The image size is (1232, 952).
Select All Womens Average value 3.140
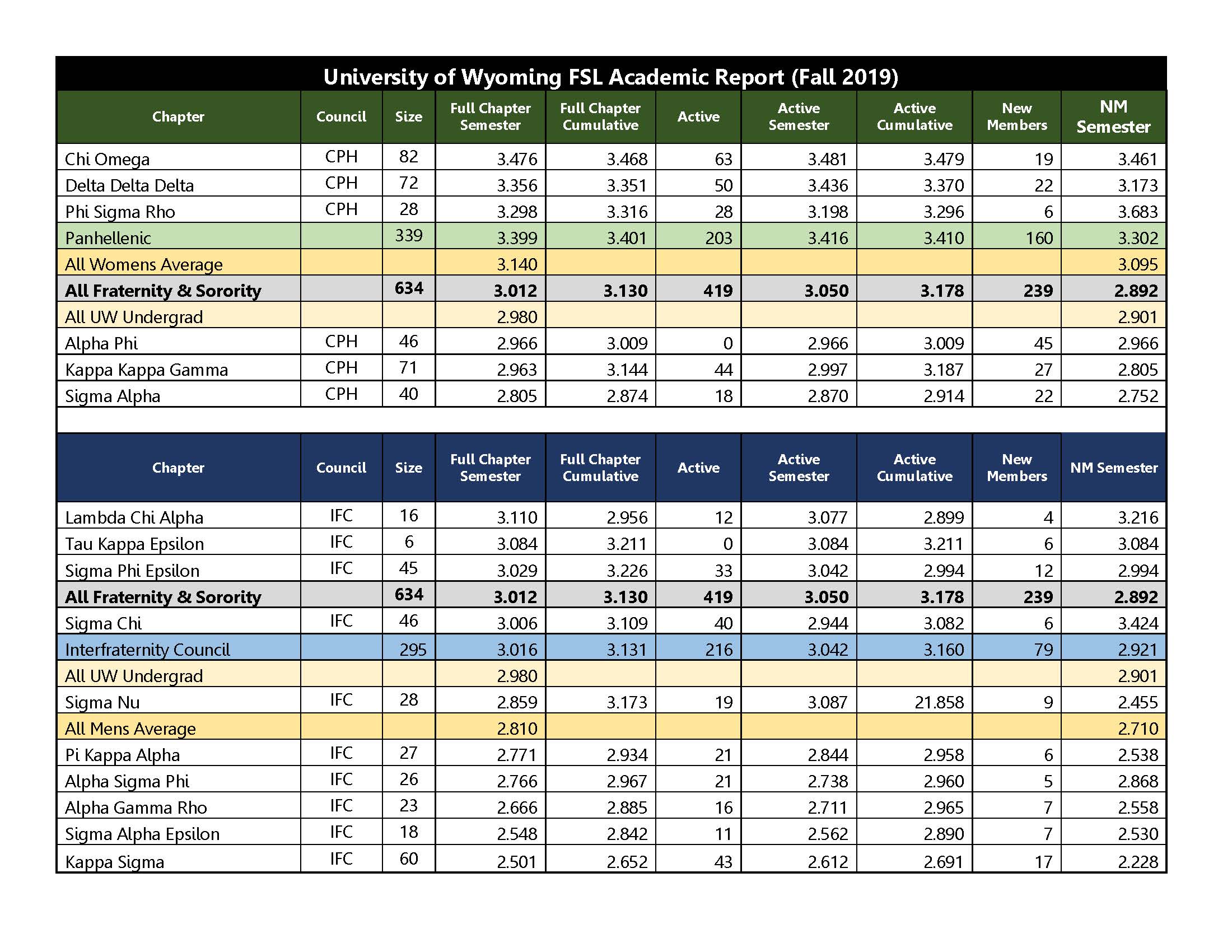(x=517, y=264)
